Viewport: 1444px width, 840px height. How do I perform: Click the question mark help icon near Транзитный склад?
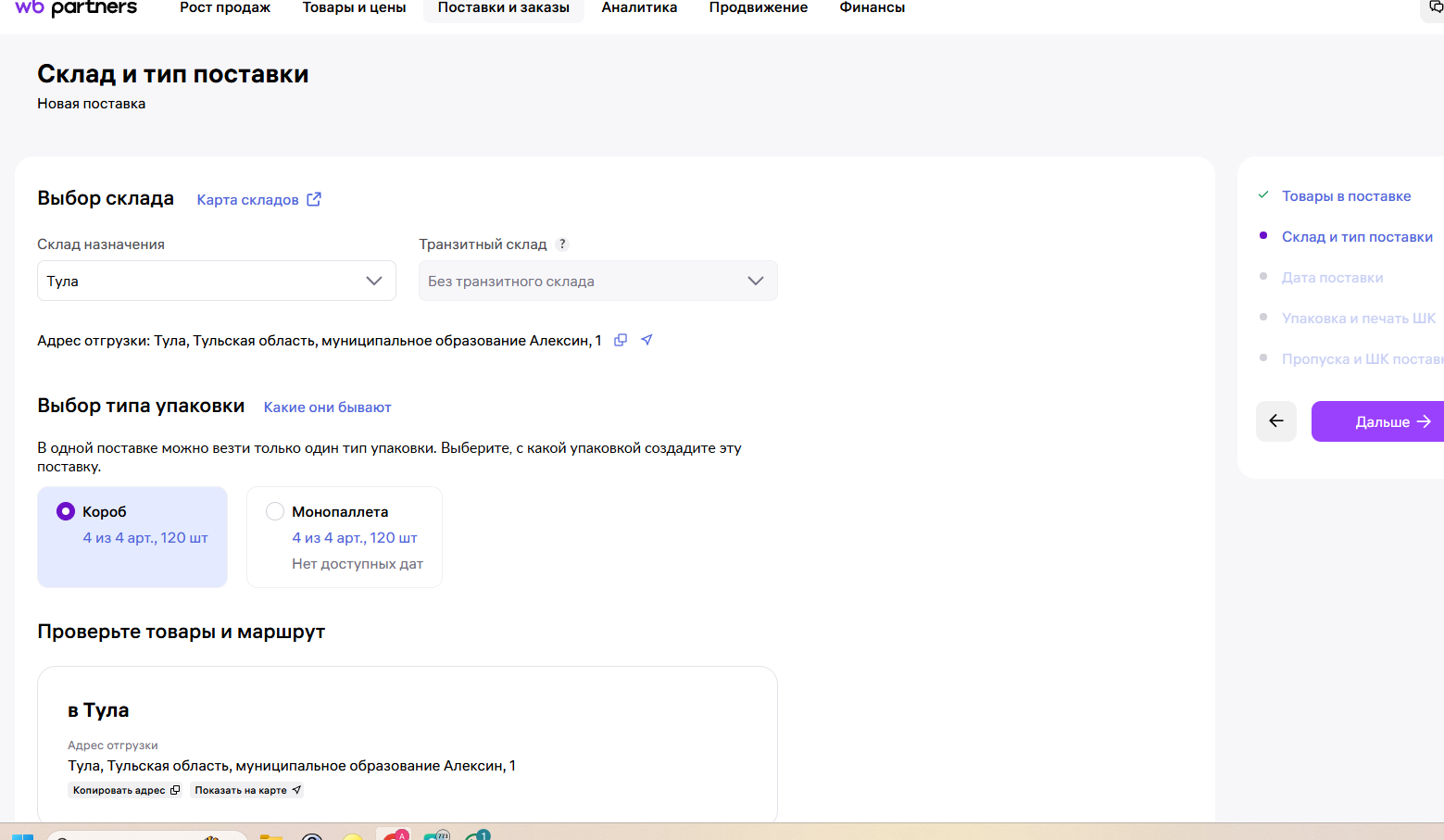562,244
